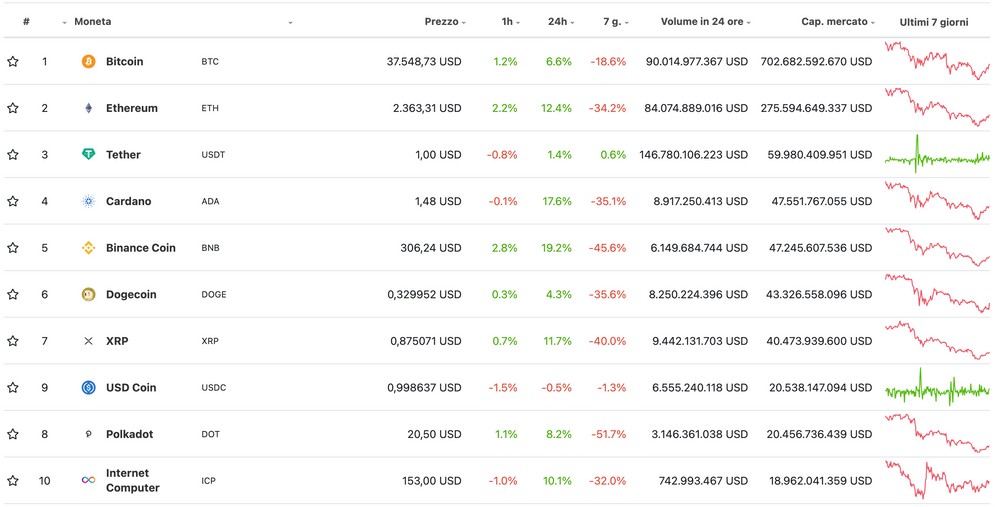Sort by Cap. mercato column header
Screen dimensions: 1000x507
pyautogui.click(x=837, y=22)
